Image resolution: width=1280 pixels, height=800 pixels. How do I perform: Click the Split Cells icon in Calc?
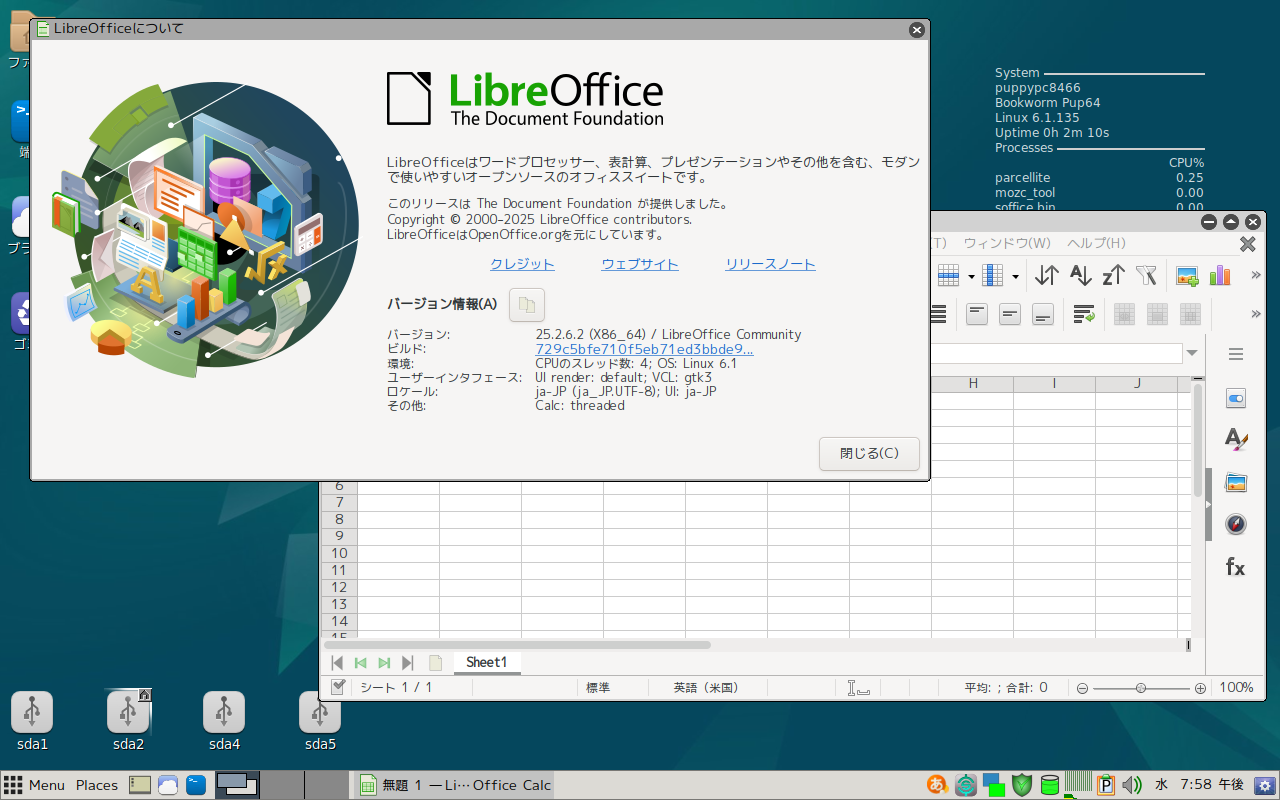click(x=1190, y=314)
